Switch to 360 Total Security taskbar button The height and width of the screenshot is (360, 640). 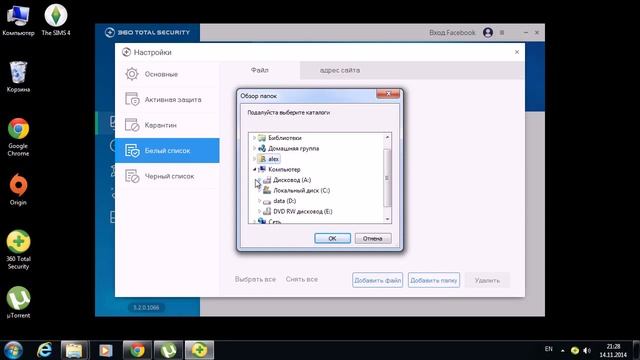click(x=199, y=350)
